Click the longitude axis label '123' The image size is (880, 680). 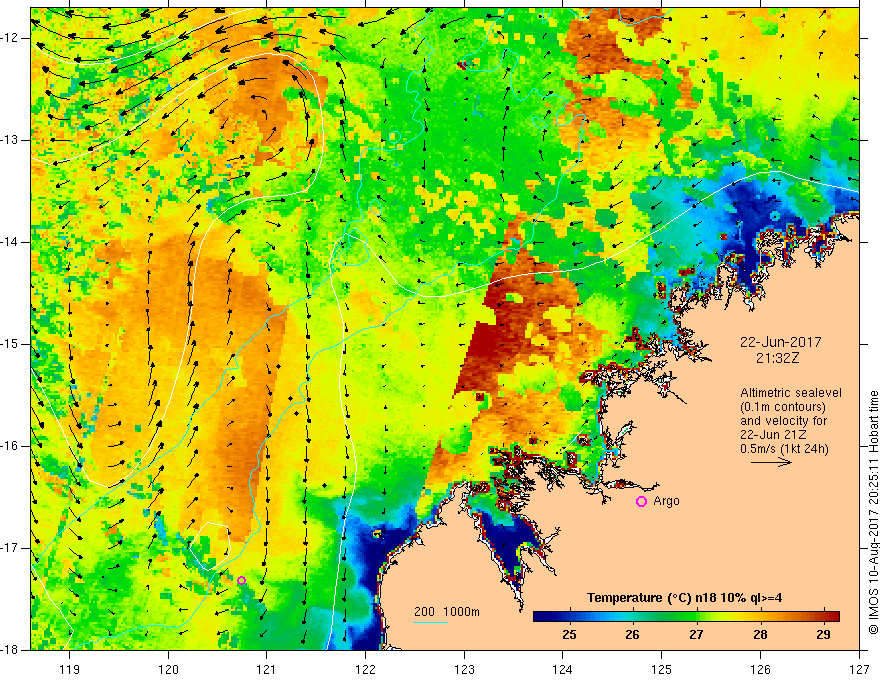464,669
